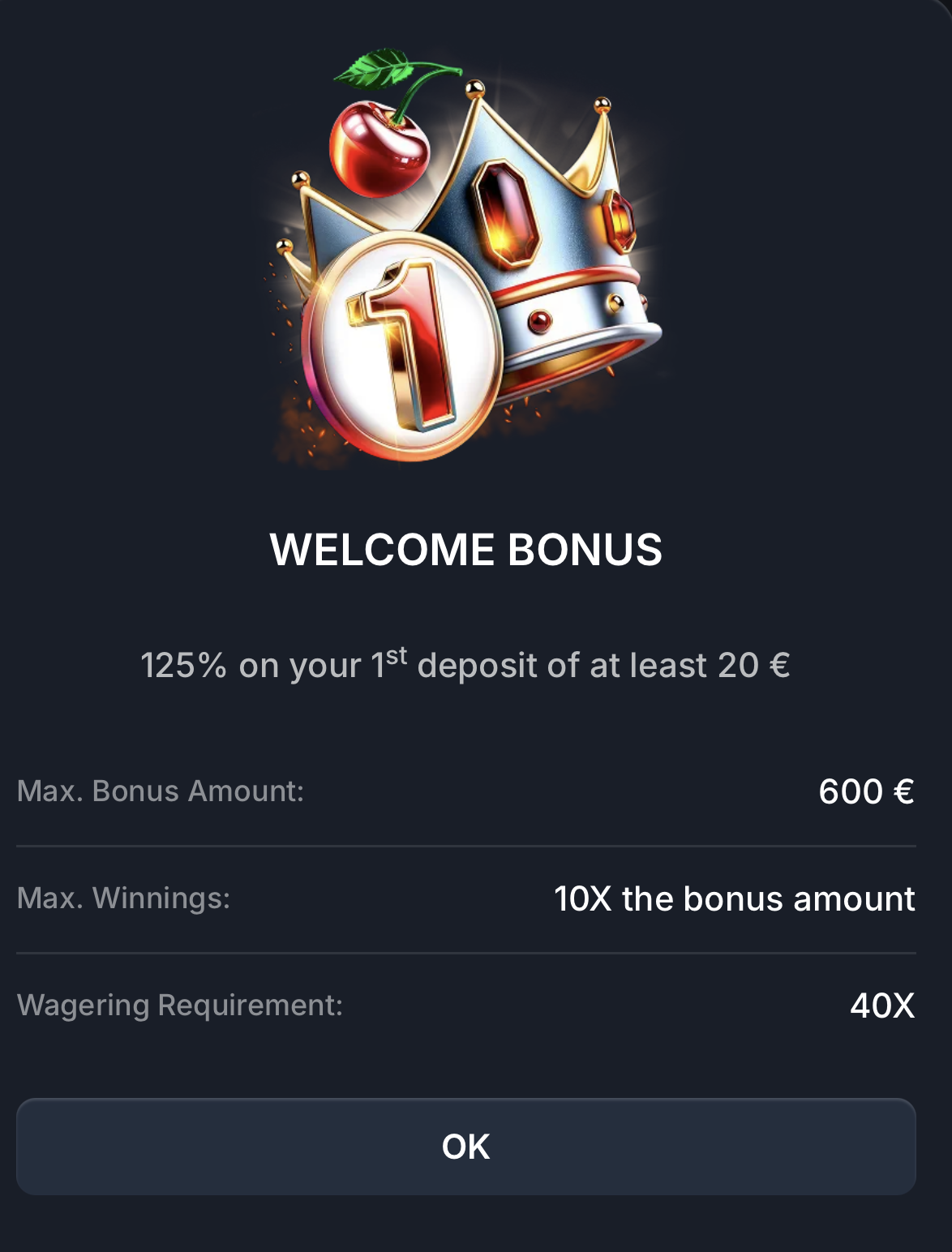Click the 10X the bonus amount text
Viewport: 952px width, 1252px height.
735,898
